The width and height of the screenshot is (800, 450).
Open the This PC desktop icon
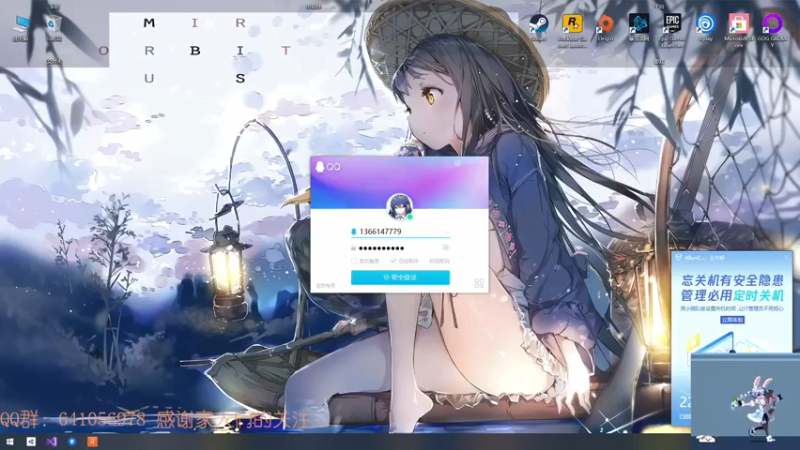pyautogui.click(x=20, y=28)
